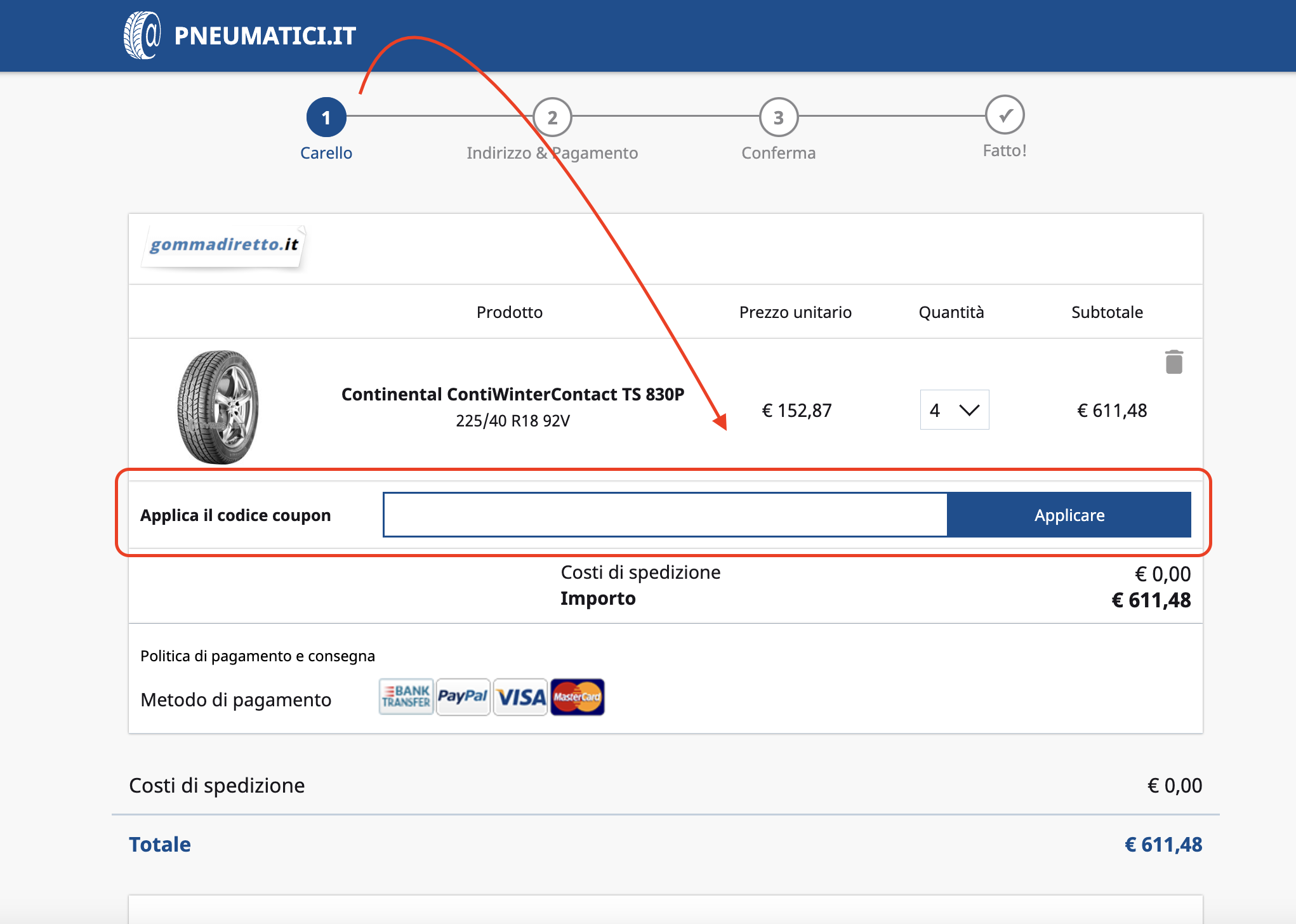Click the Prezzo unitario column header
1296x924 pixels.
click(x=795, y=312)
